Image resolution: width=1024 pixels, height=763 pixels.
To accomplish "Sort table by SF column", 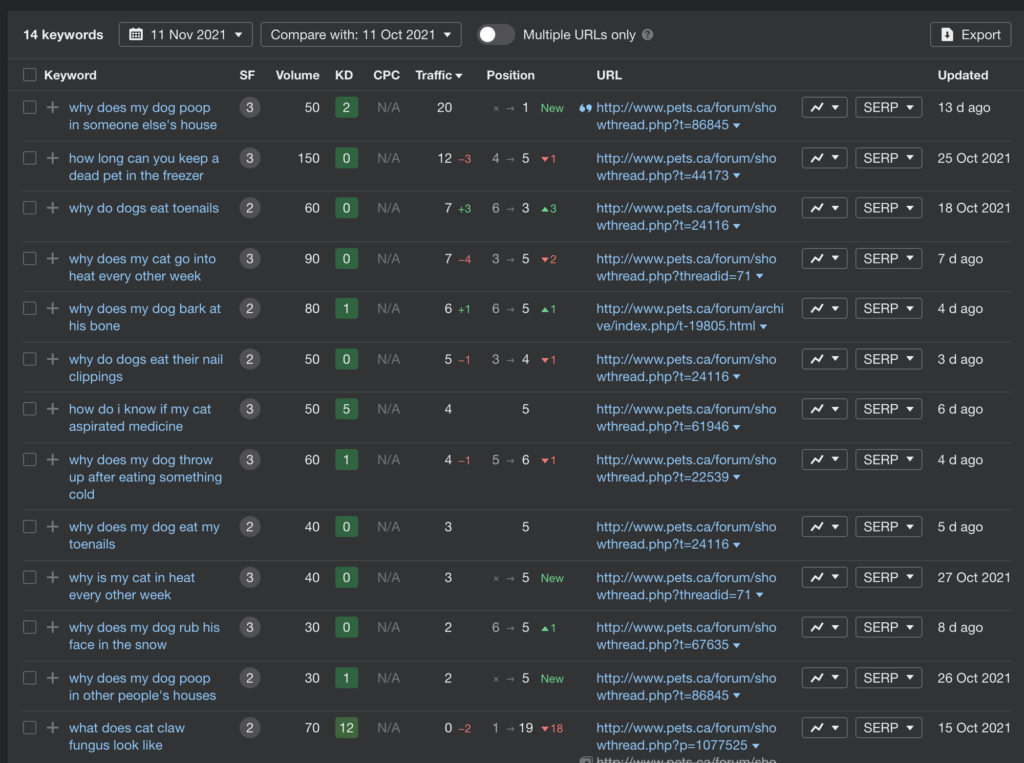I will pyautogui.click(x=247, y=75).
